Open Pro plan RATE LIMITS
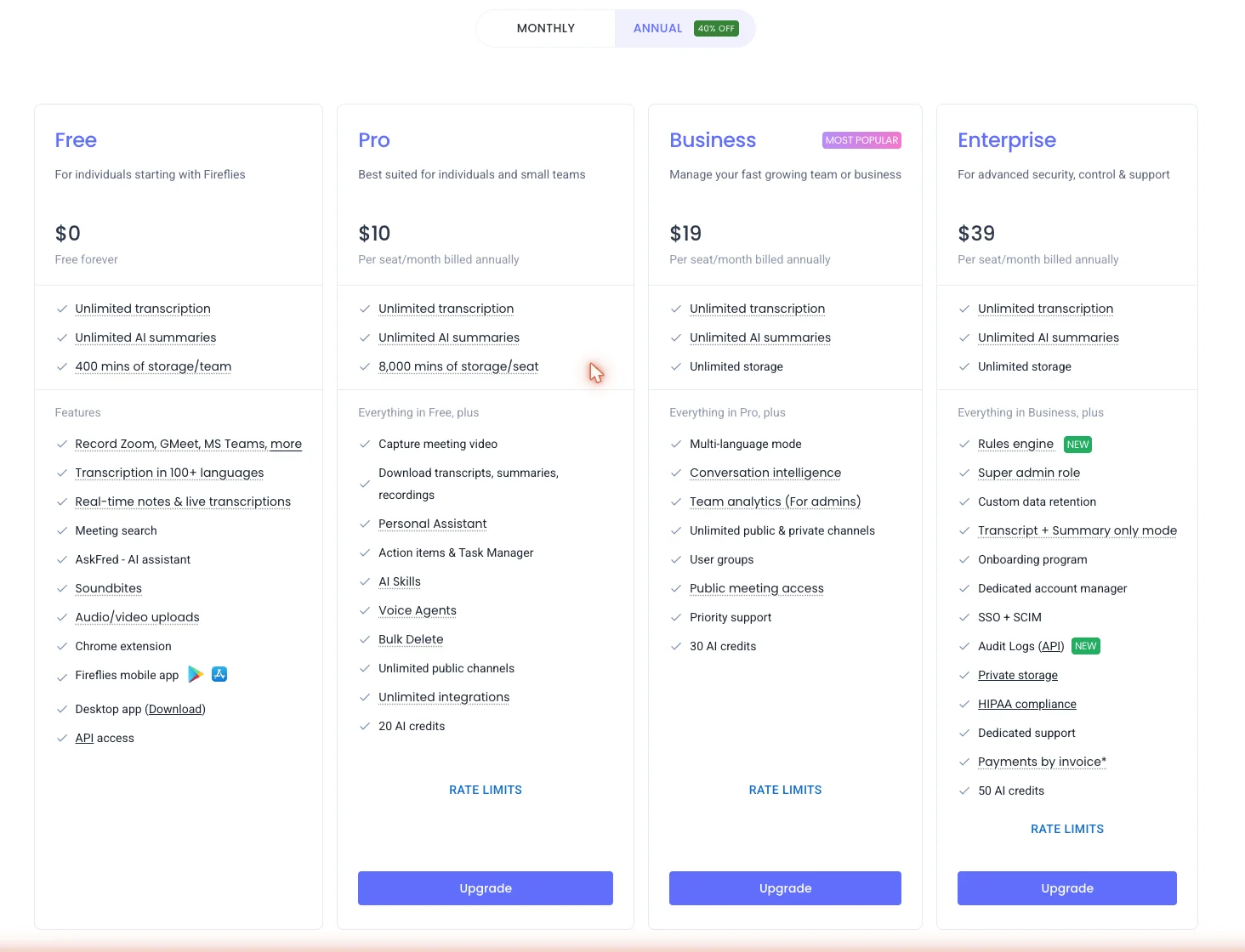 pyautogui.click(x=486, y=790)
